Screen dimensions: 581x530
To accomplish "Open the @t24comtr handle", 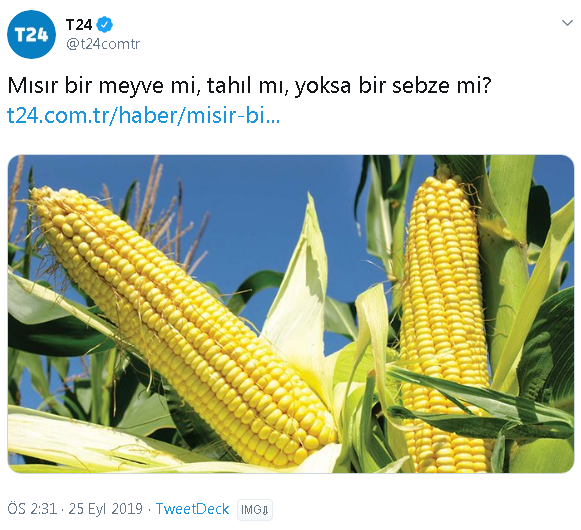I will [x=103, y=44].
